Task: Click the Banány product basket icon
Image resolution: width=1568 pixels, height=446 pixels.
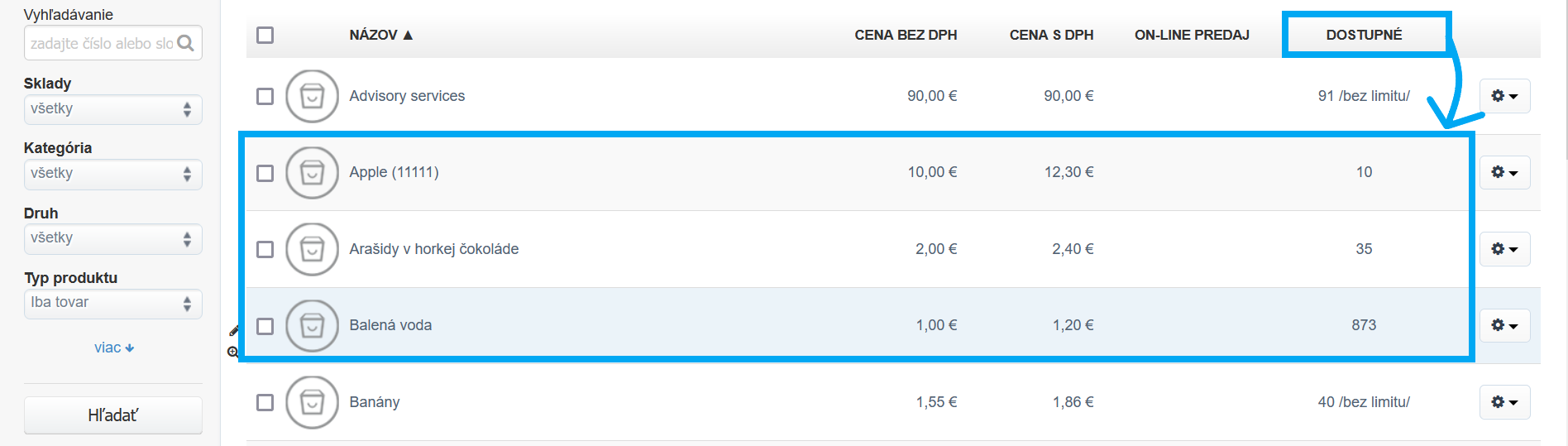Action: [x=312, y=402]
